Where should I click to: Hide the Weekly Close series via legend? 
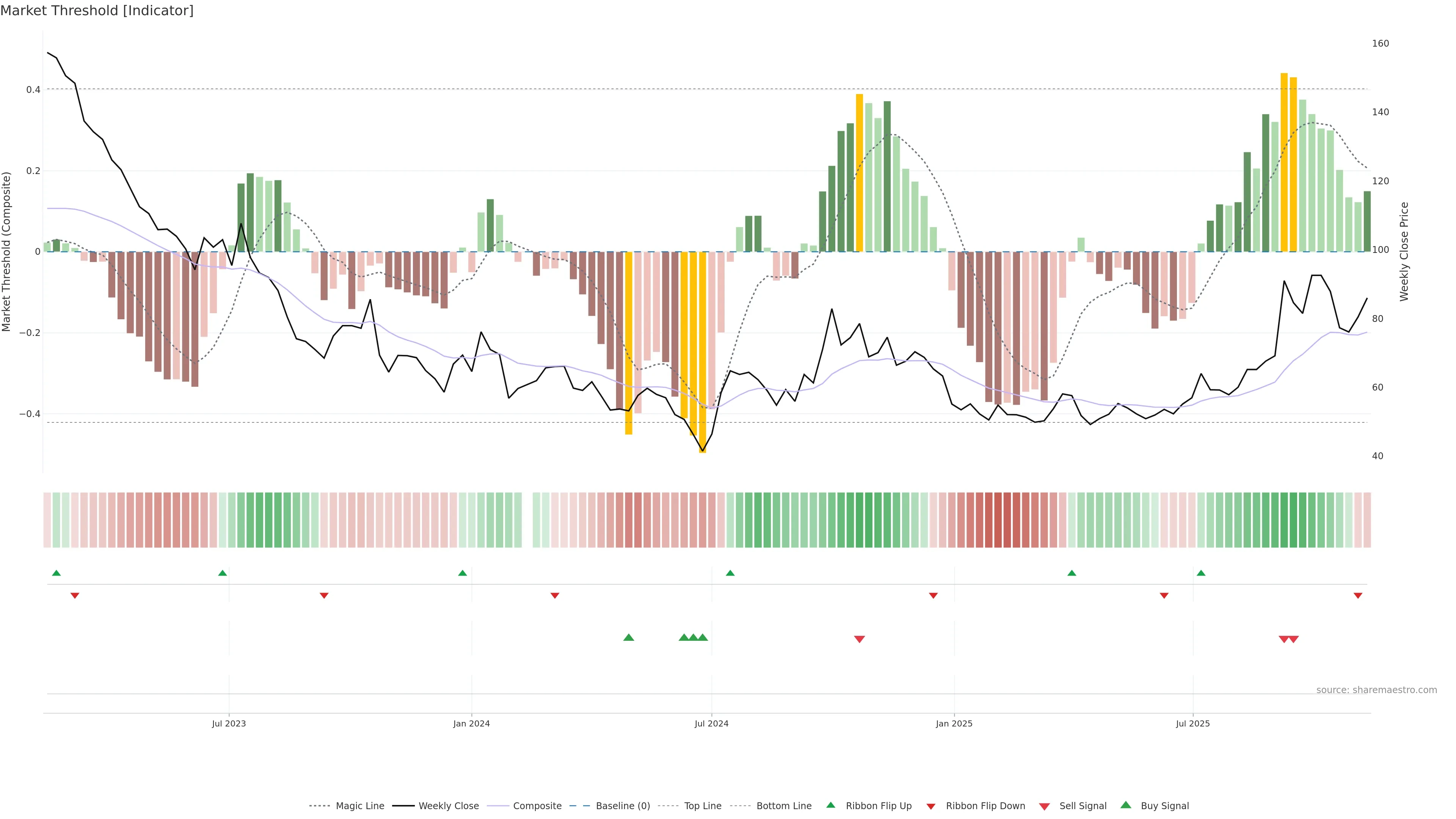coord(448,806)
